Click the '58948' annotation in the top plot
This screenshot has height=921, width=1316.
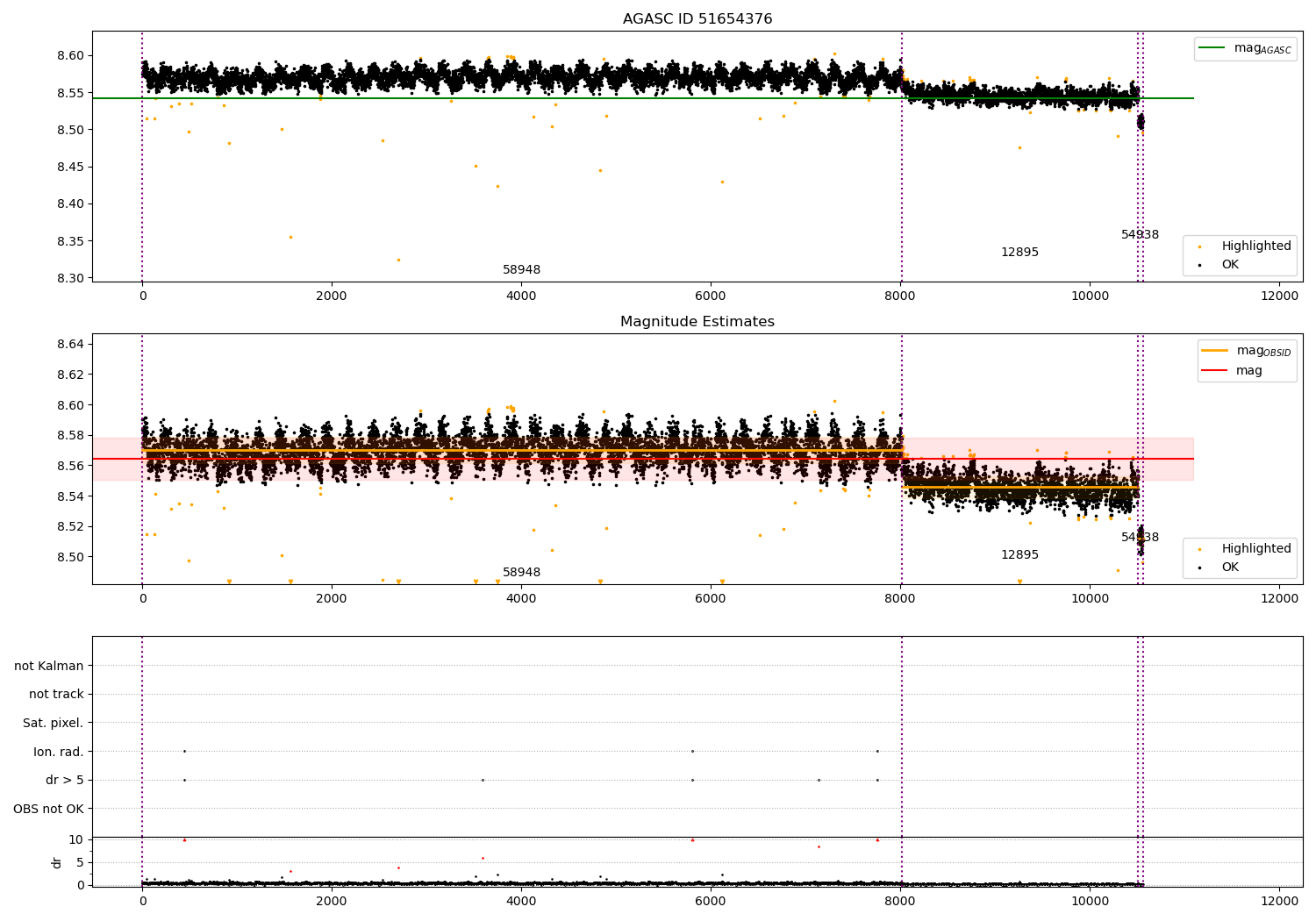pos(521,270)
